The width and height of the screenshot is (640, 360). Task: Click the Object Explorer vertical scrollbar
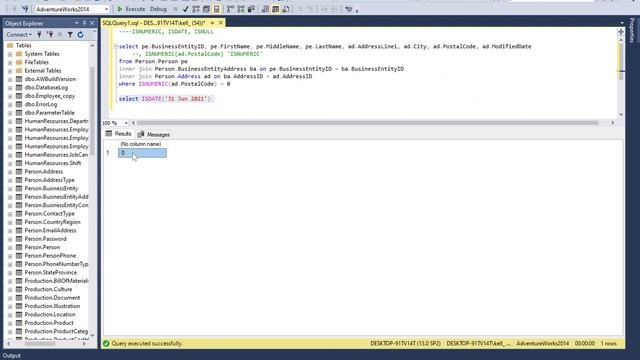point(93,110)
